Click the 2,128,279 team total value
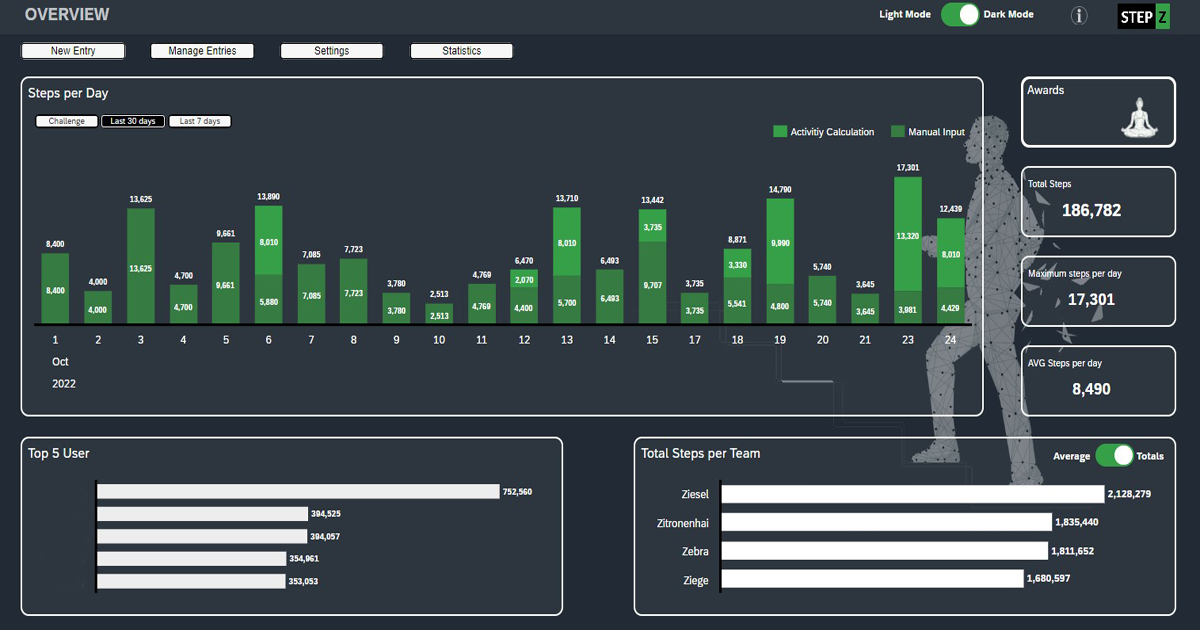The height and width of the screenshot is (630, 1200). point(1129,494)
